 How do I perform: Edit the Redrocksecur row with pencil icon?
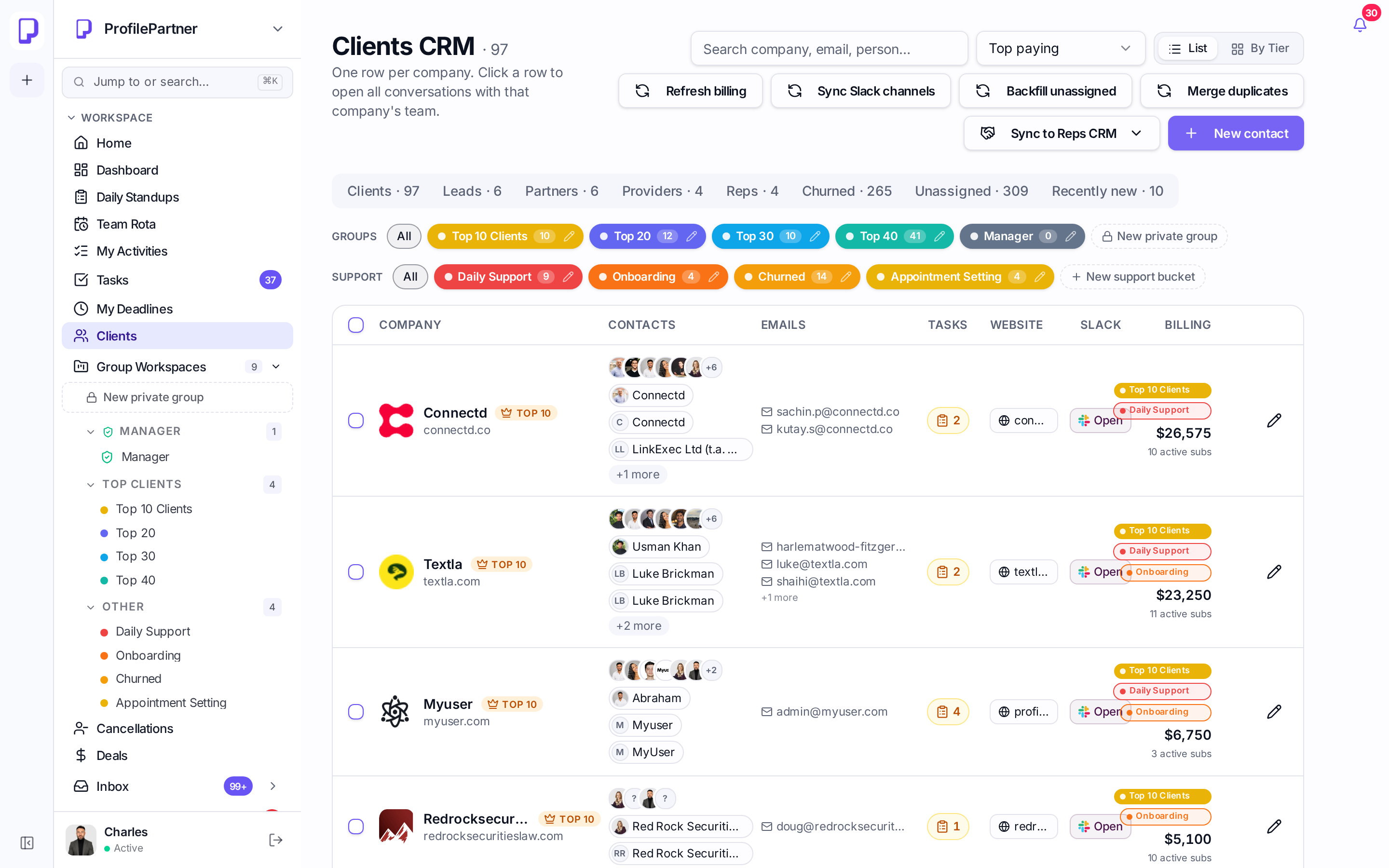[1274, 826]
